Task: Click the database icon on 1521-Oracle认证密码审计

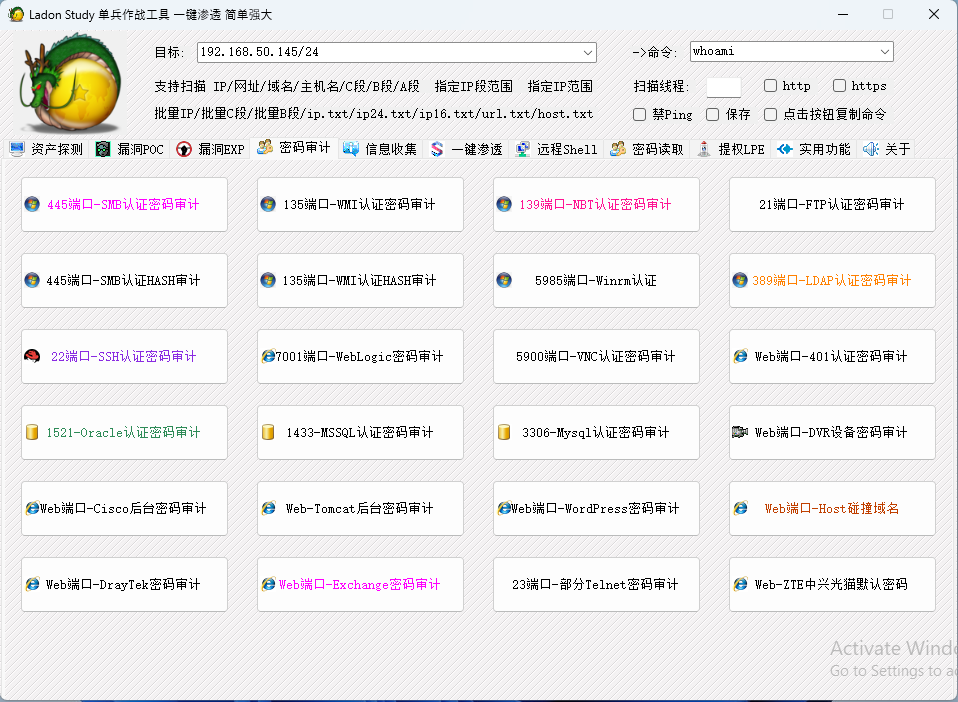Action: pos(32,432)
